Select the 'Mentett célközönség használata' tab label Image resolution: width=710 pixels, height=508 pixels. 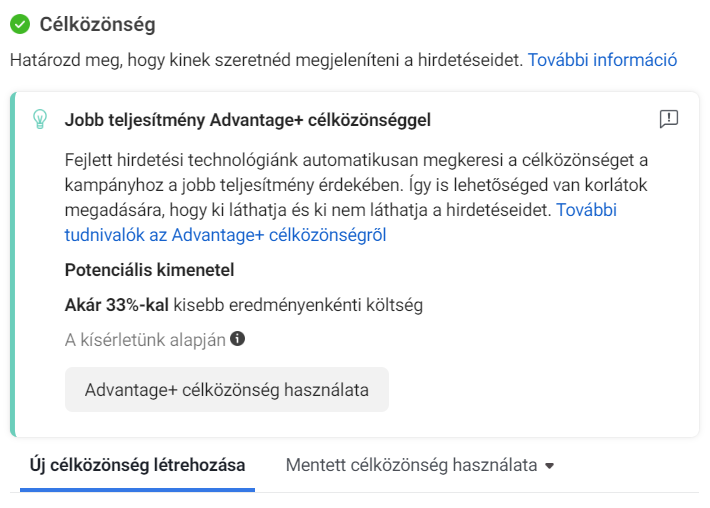412,465
